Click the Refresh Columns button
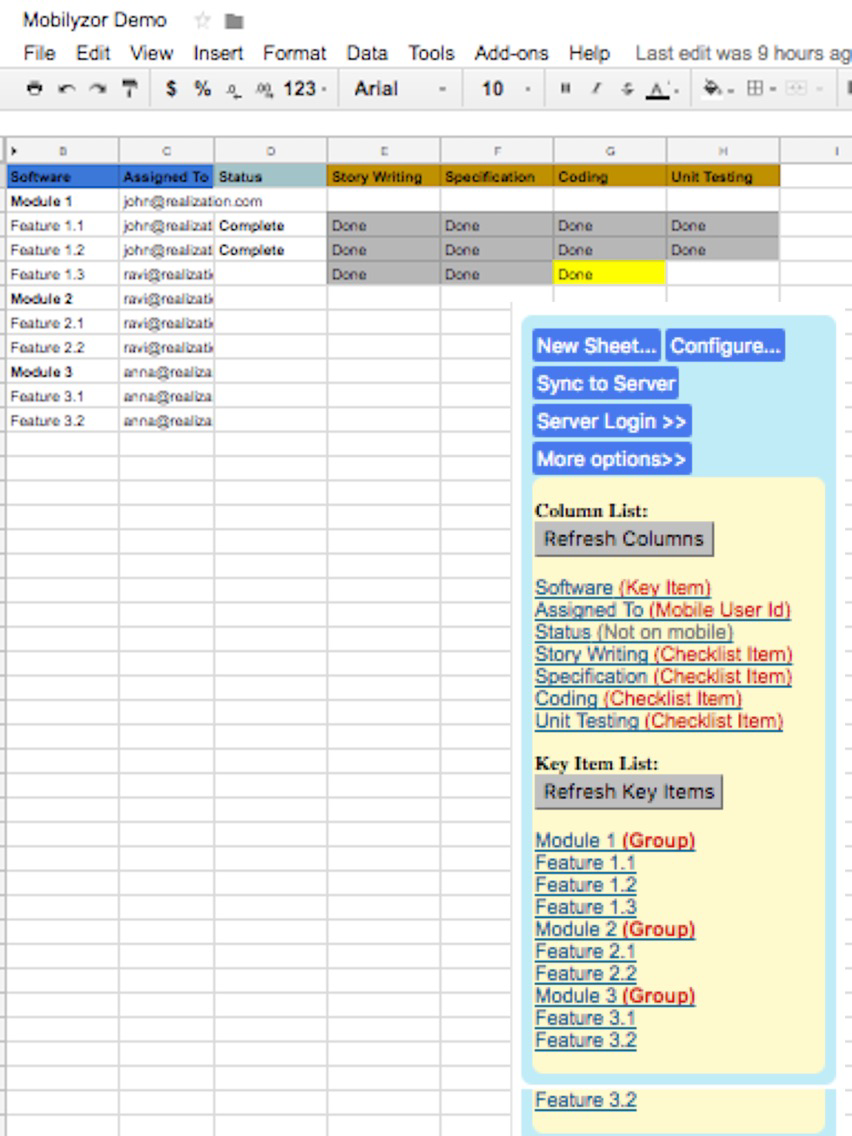 pos(624,539)
